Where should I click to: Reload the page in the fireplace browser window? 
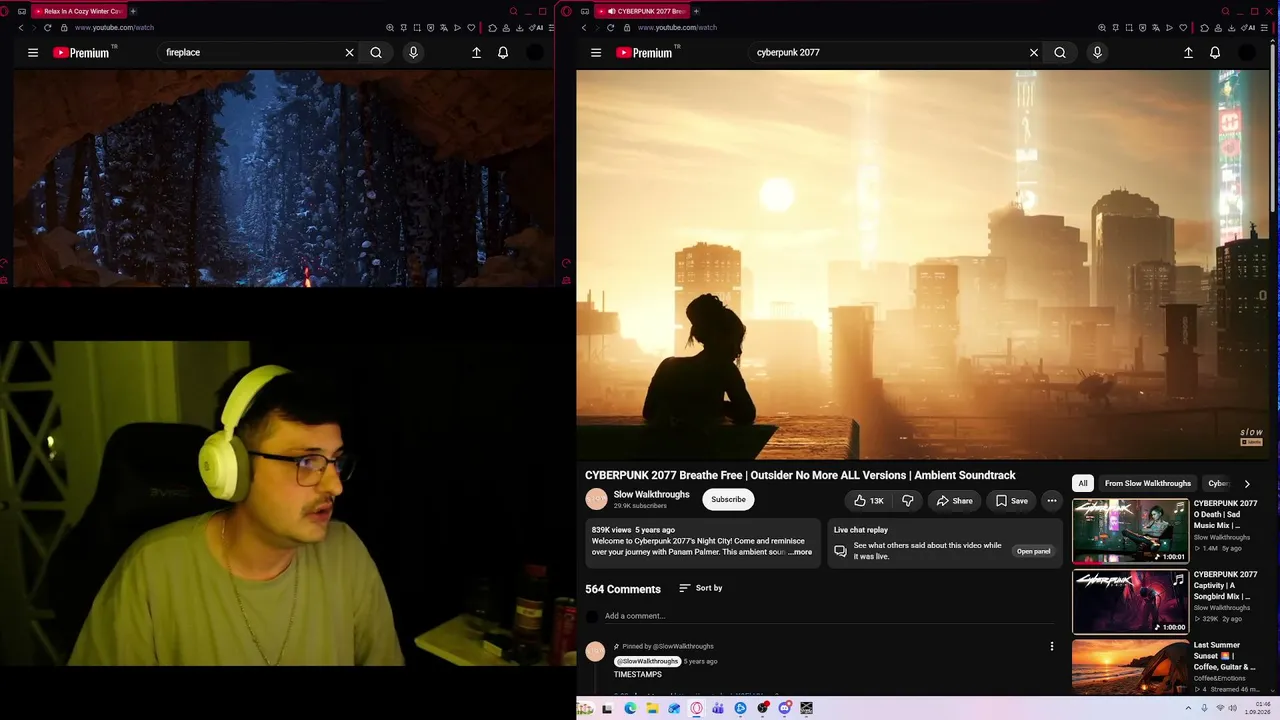47,28
